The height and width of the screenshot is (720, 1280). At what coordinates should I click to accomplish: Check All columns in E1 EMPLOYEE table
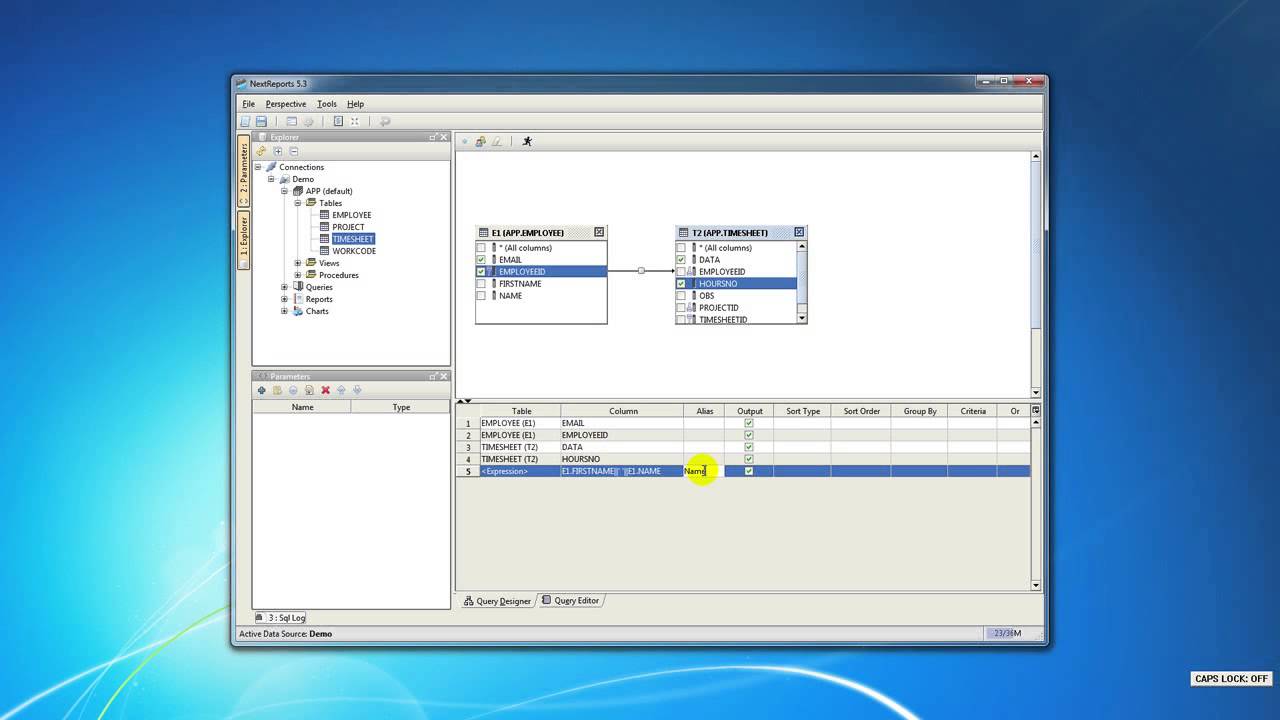[481, 248]
